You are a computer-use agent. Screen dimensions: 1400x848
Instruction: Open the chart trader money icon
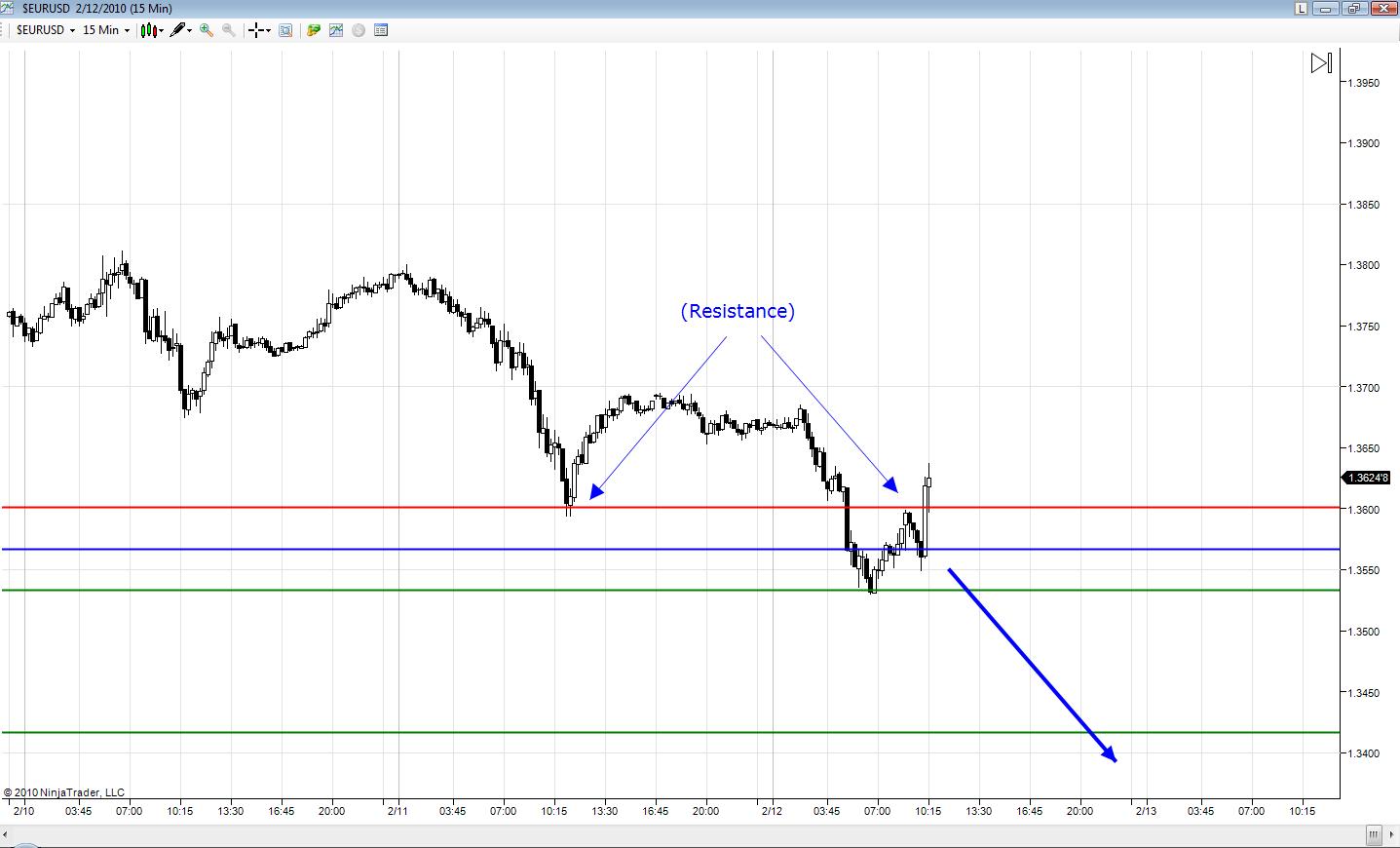click(314, 30)
